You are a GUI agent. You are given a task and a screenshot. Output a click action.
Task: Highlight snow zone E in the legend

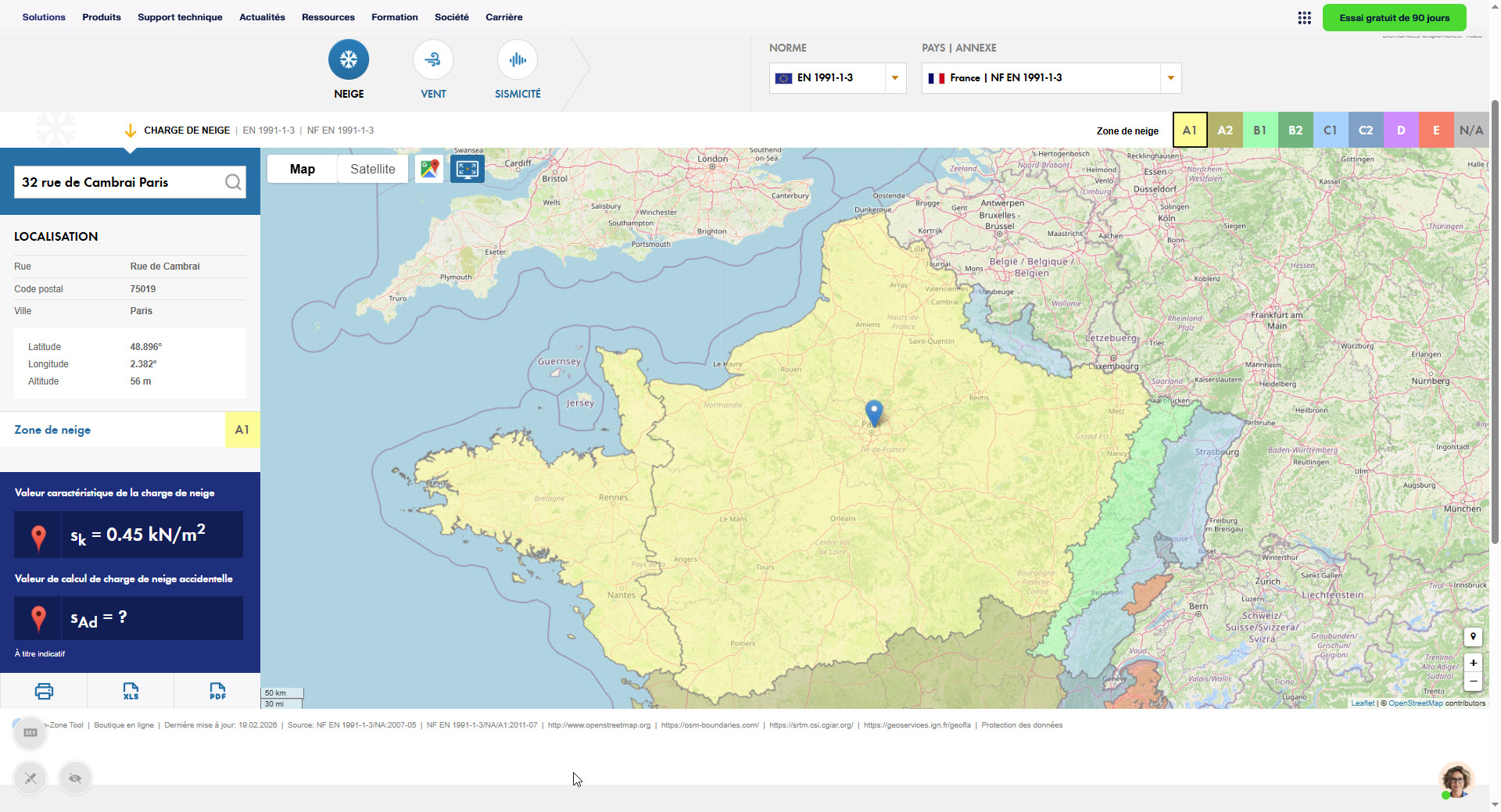click(1435, 130)
